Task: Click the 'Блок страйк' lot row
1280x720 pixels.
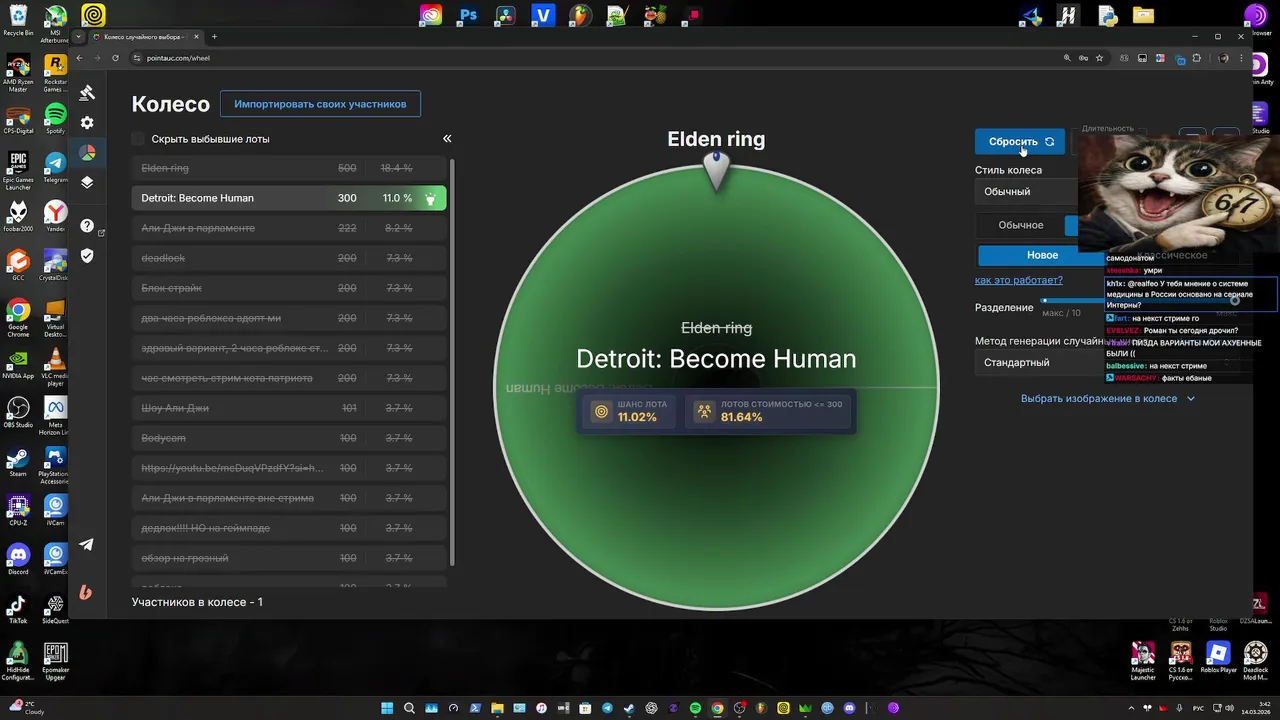Action: tap(289, 288)
